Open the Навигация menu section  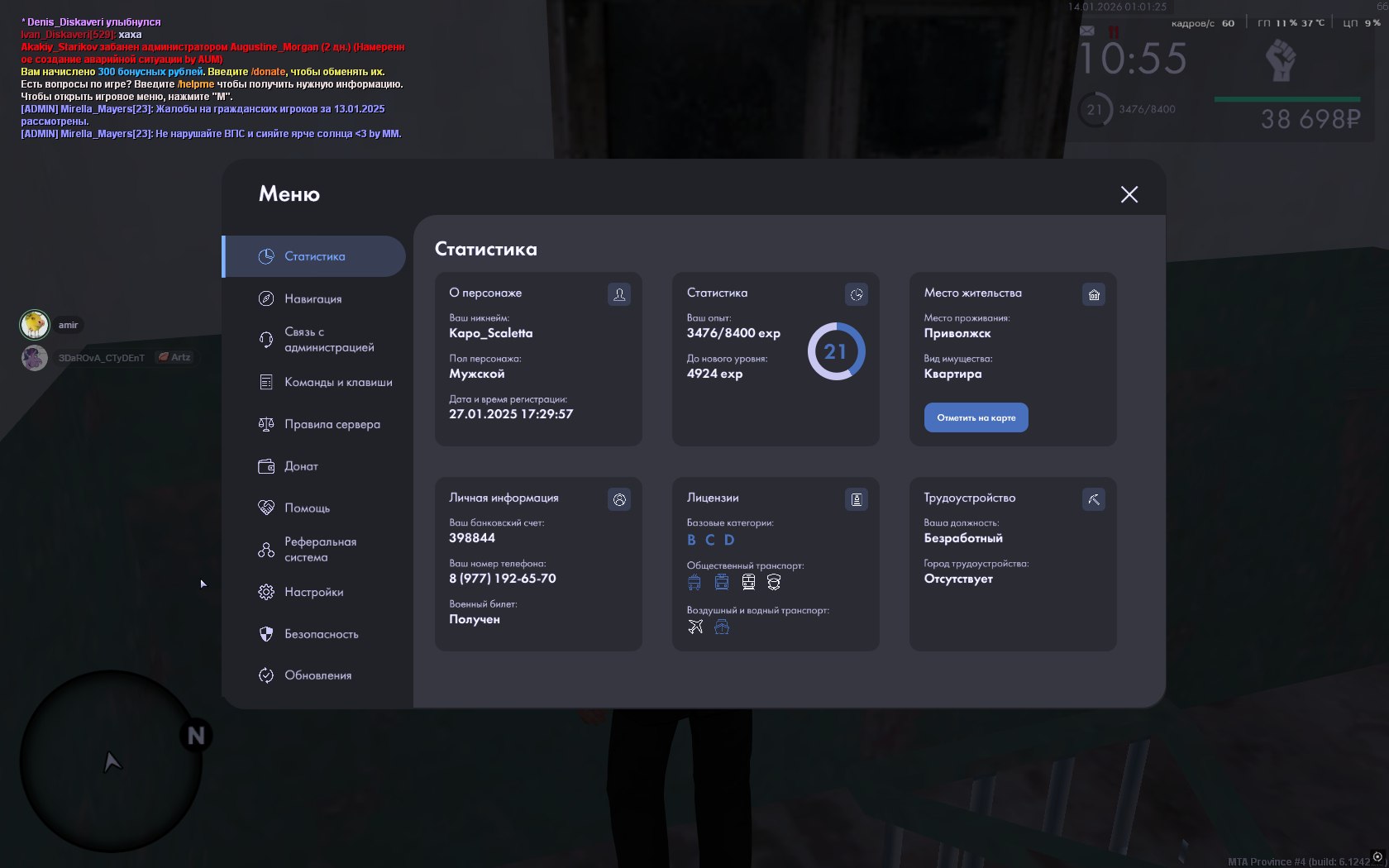point(313,298)
